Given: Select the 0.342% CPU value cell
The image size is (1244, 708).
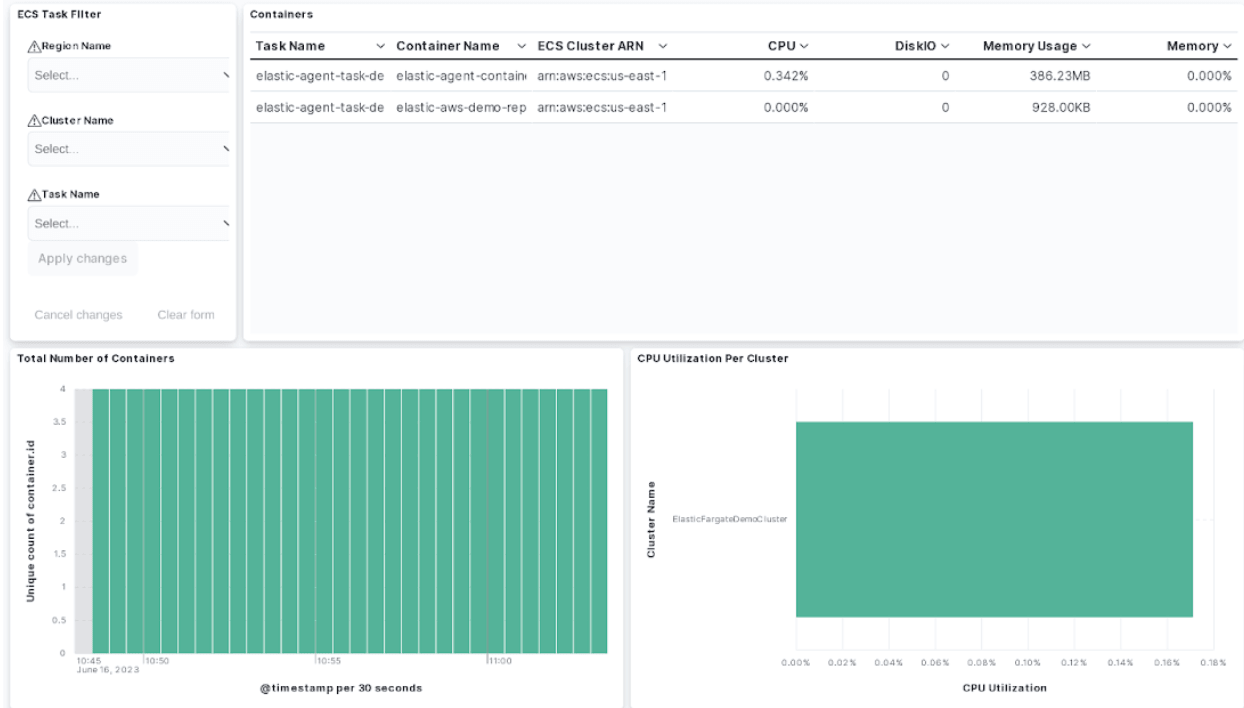Looking at the screenshot, I should tap(785, 75).
